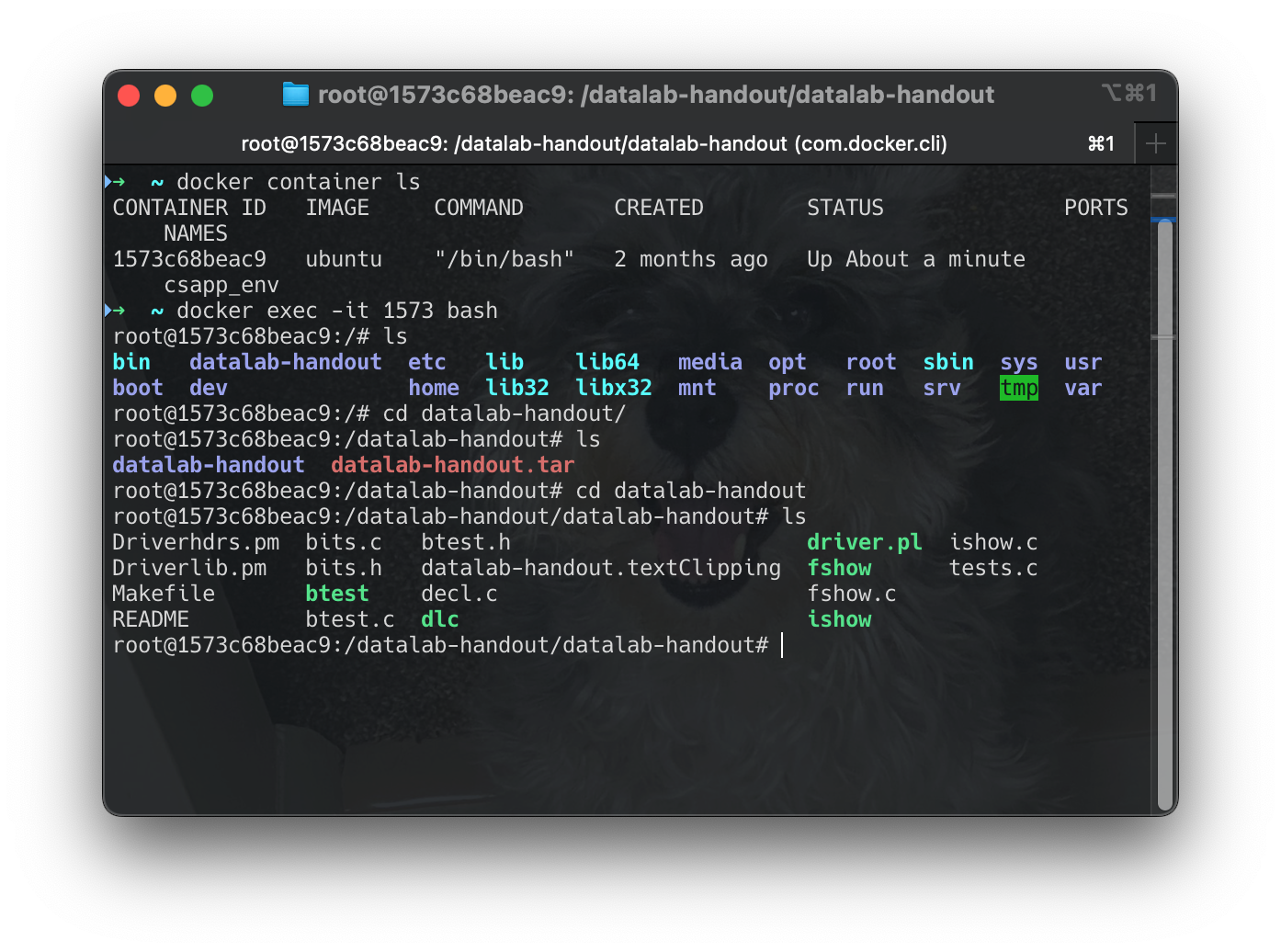This screenshot has height=952, width=1281.
Task: Click the green btest executable name
Action: click(336, 593)
